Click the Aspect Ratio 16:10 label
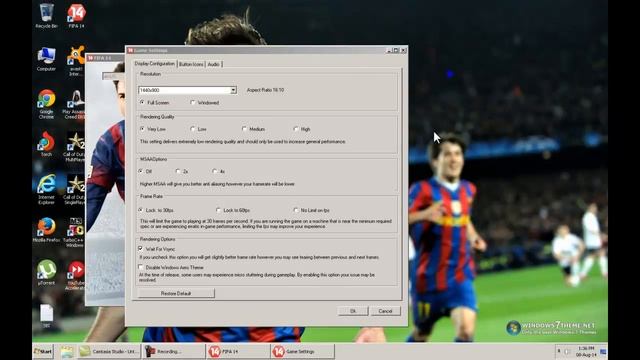Image resolution: width=640 pixels, height=360 pixels. tap(265, 90)
